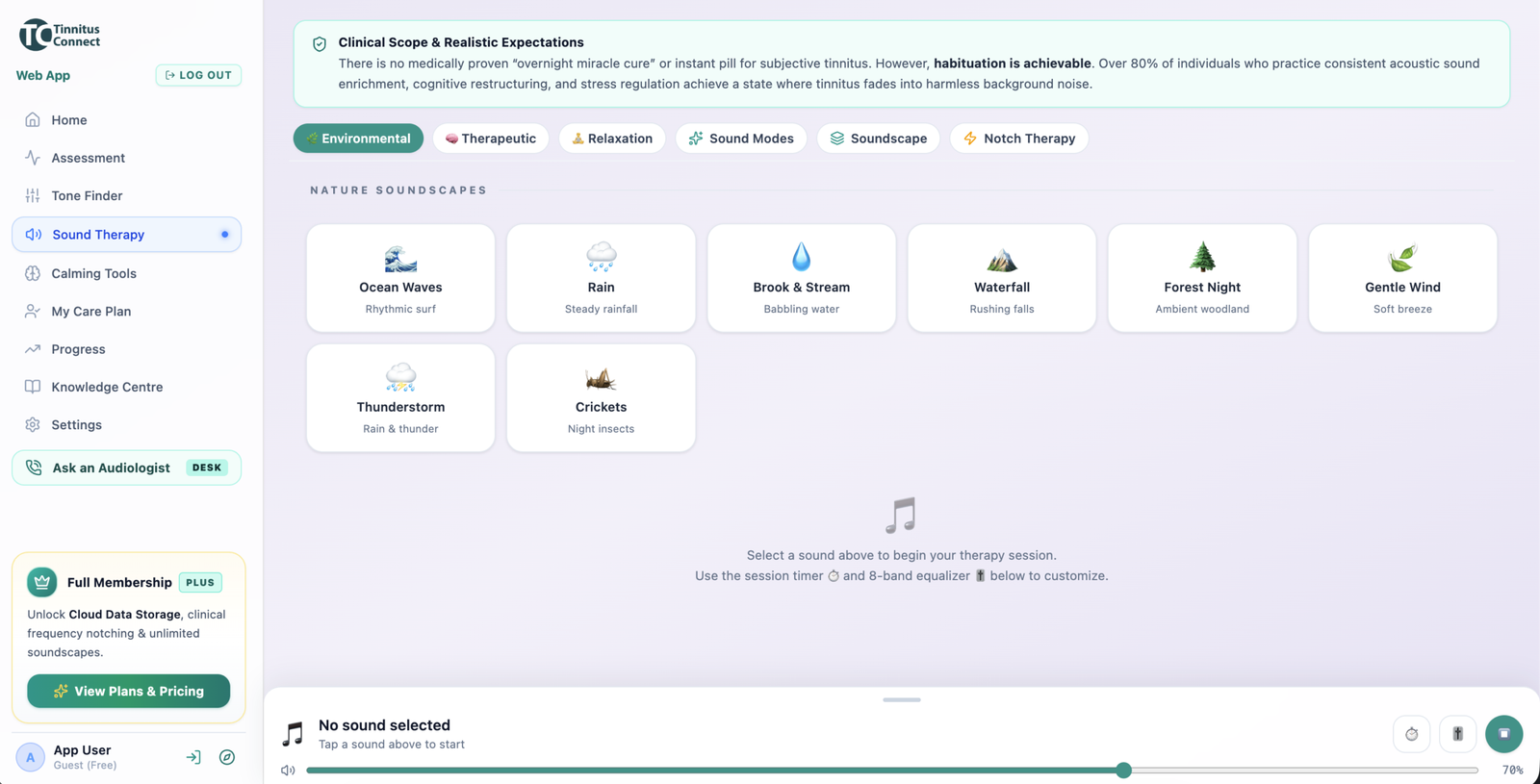Switch to the Relaxation tab

tap(612, 139)
